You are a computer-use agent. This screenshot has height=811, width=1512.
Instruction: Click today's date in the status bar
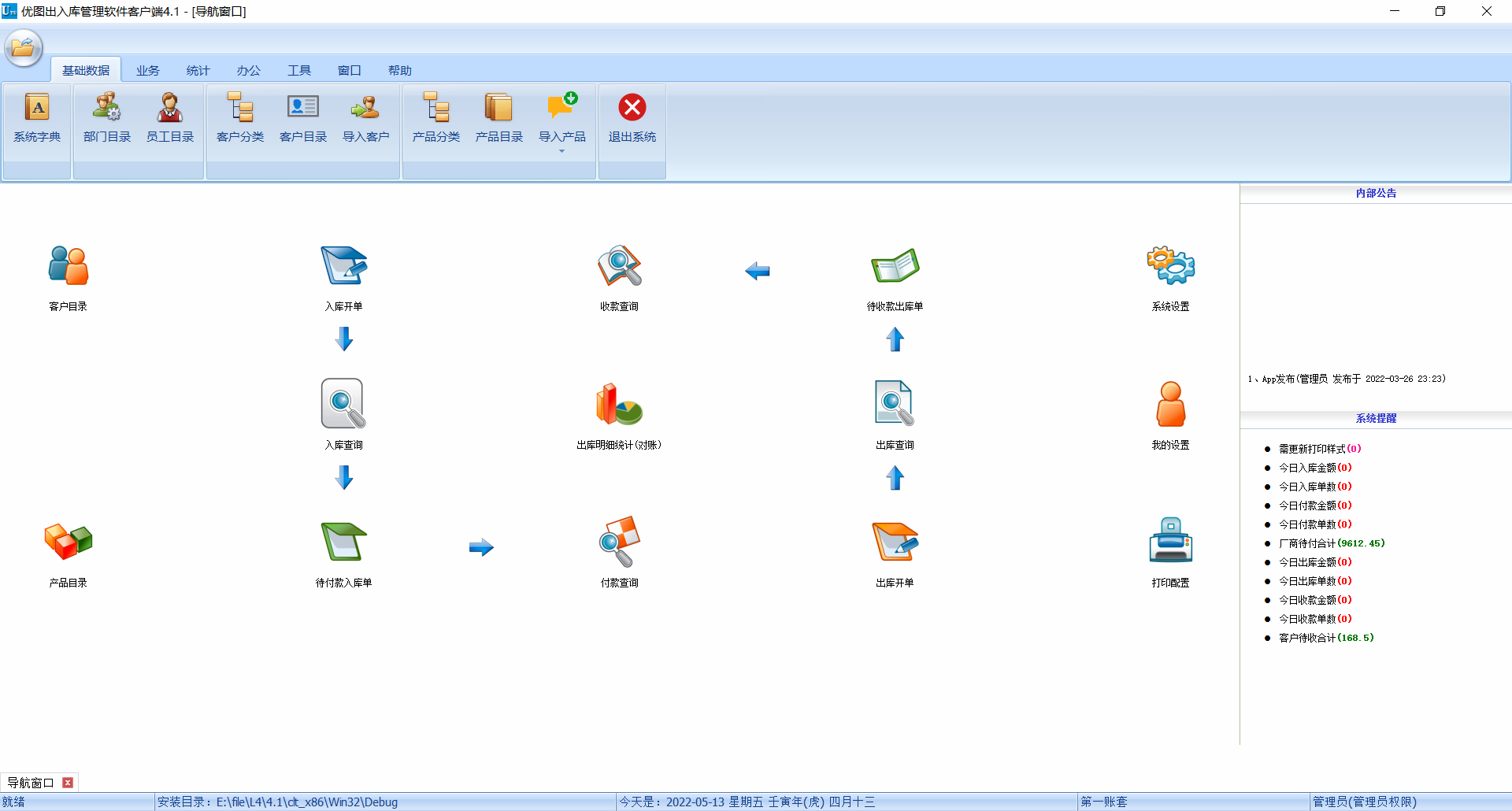747,802
